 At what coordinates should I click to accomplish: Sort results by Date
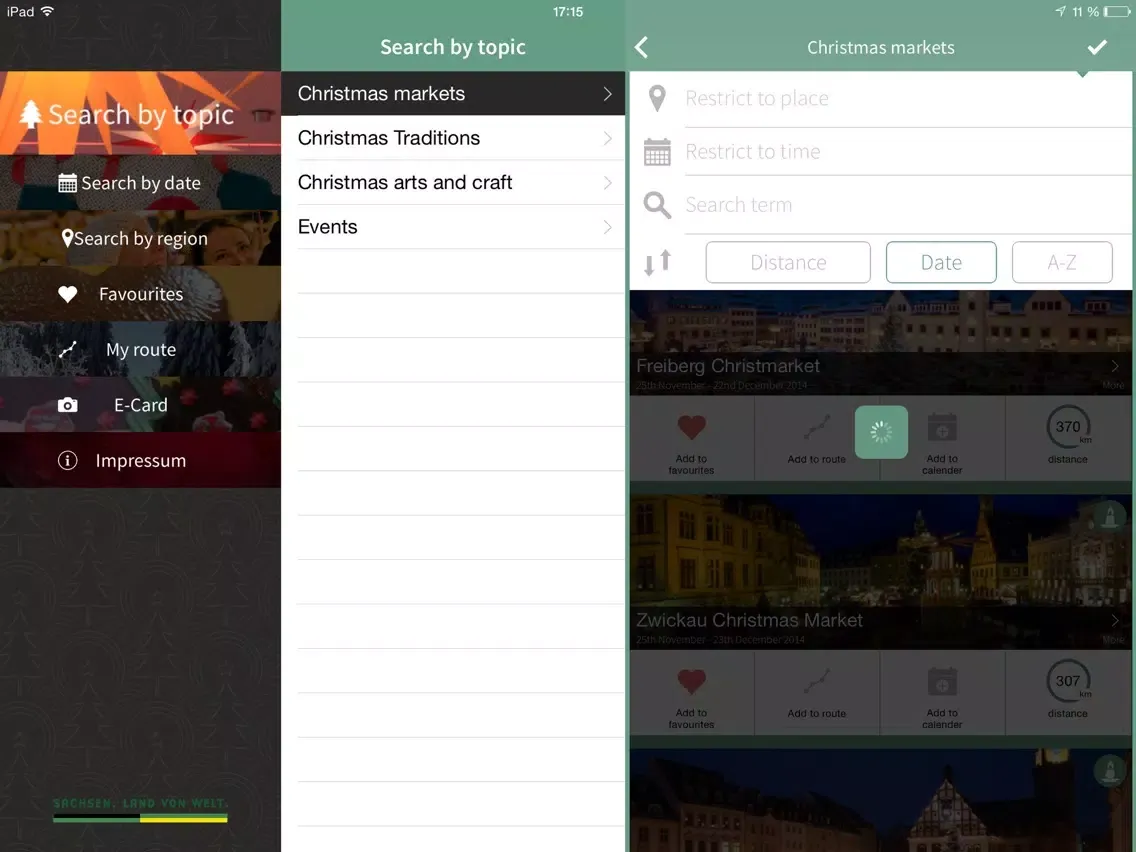pyautogui.click(x=941, y=262)
